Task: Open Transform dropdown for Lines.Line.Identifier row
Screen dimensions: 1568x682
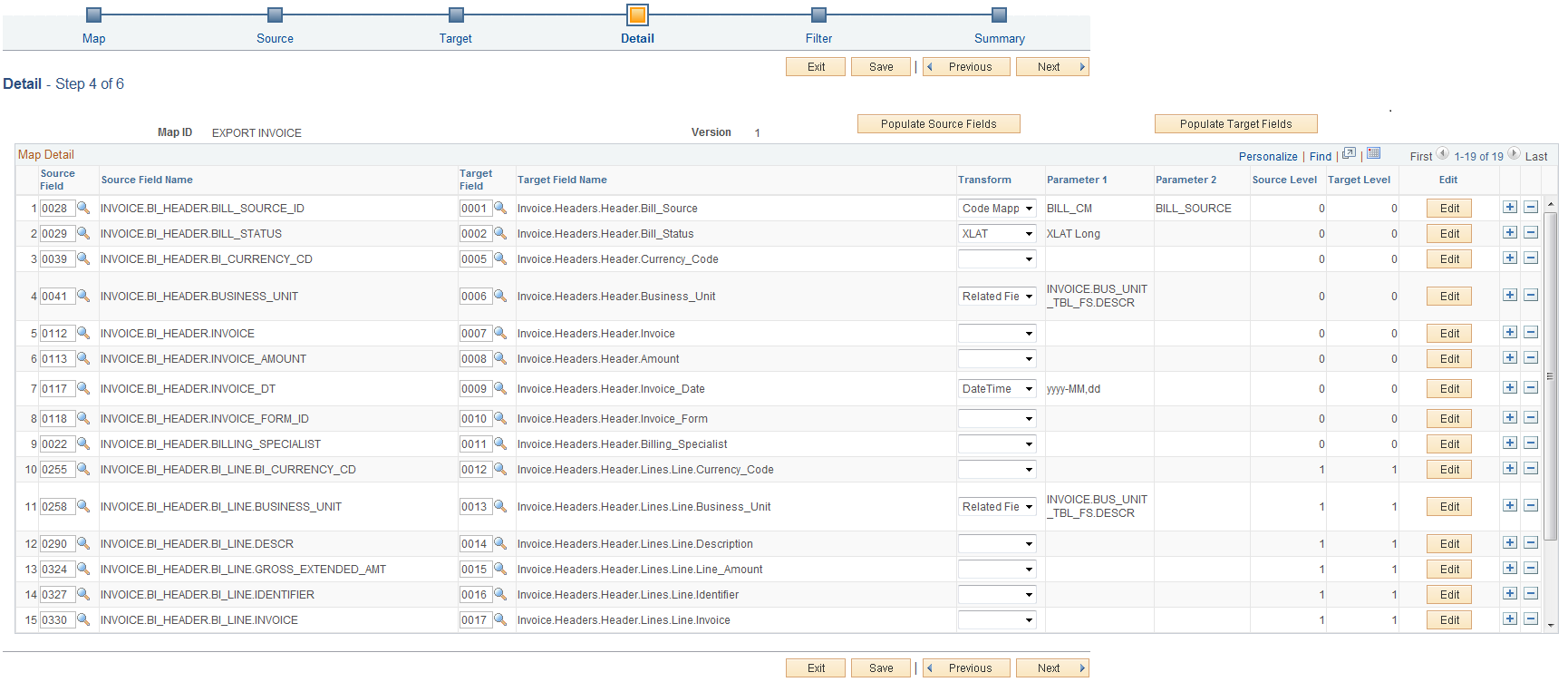Action: [x=997, y=595]
